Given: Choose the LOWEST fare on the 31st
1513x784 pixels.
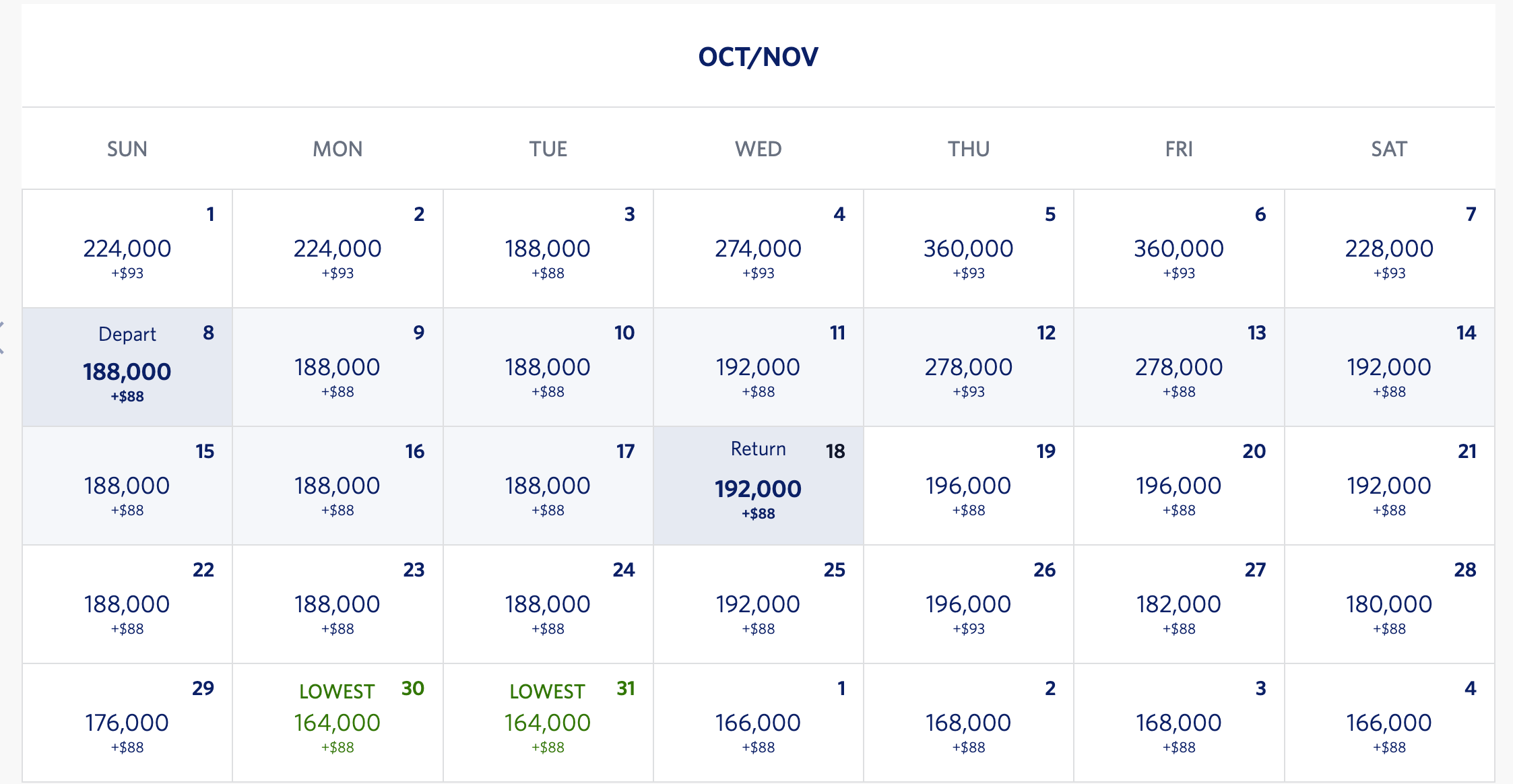Looking at the screenshot, I should point(548,723).
